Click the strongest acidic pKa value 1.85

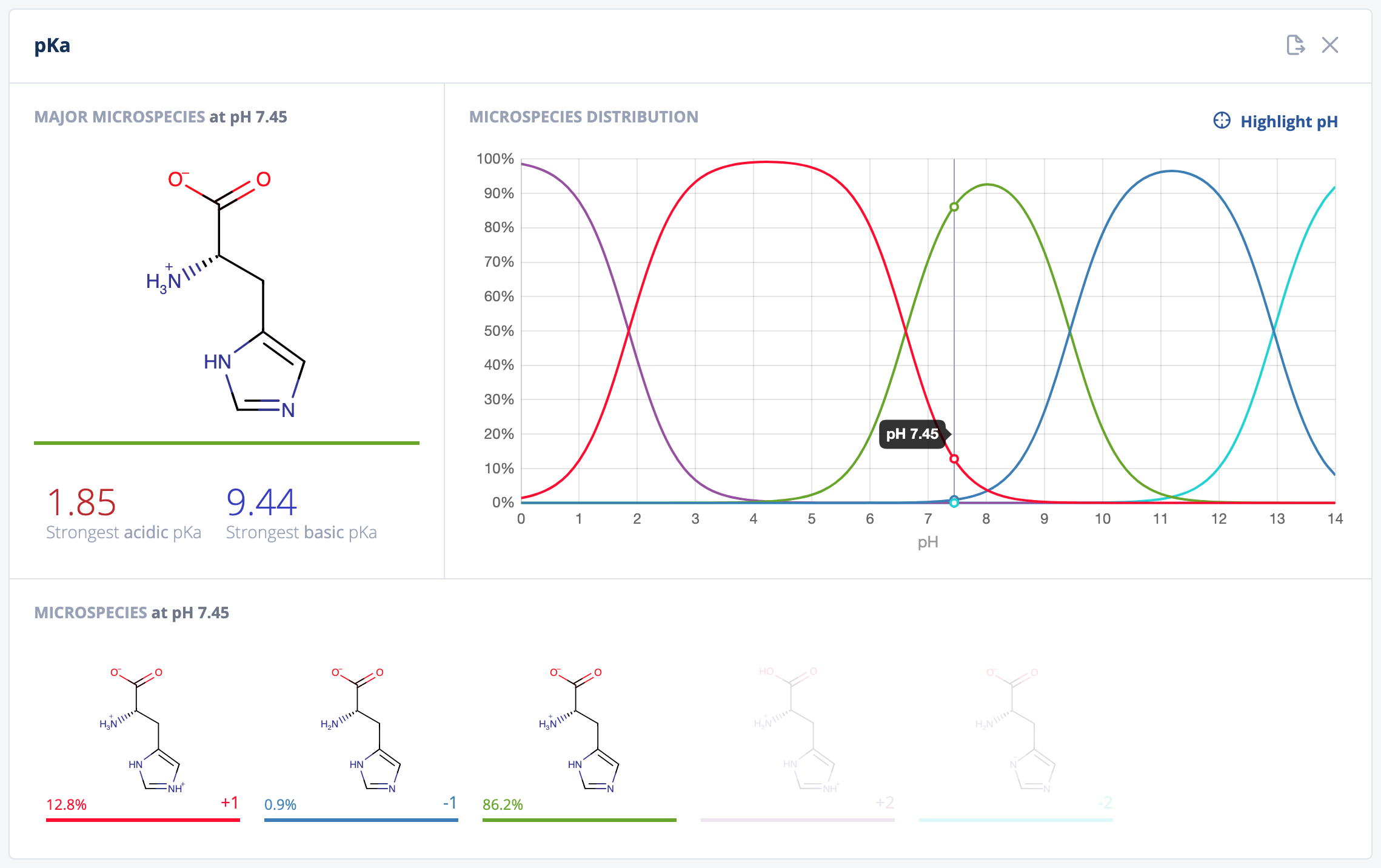[81, 502]
